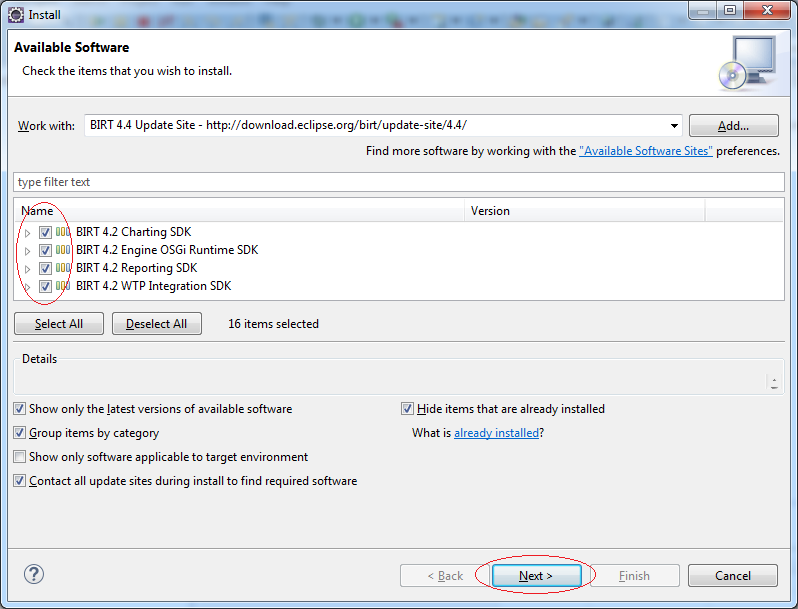
Task: Click the install wizard computer and CD image
Action: coord(747,63)
